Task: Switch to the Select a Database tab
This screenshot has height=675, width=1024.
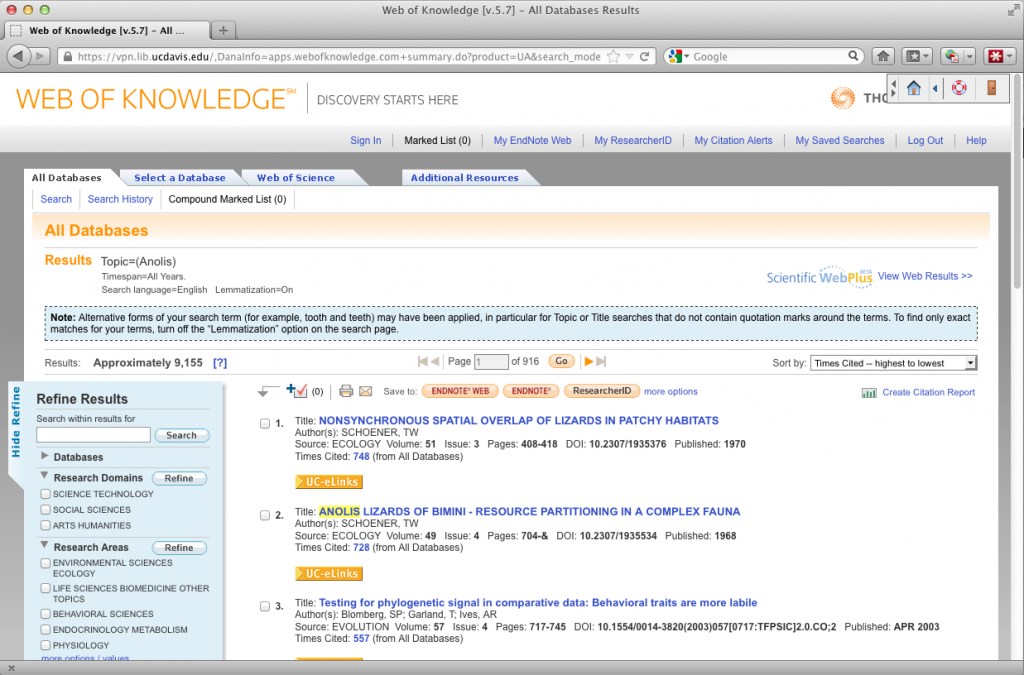Action: 180,178
